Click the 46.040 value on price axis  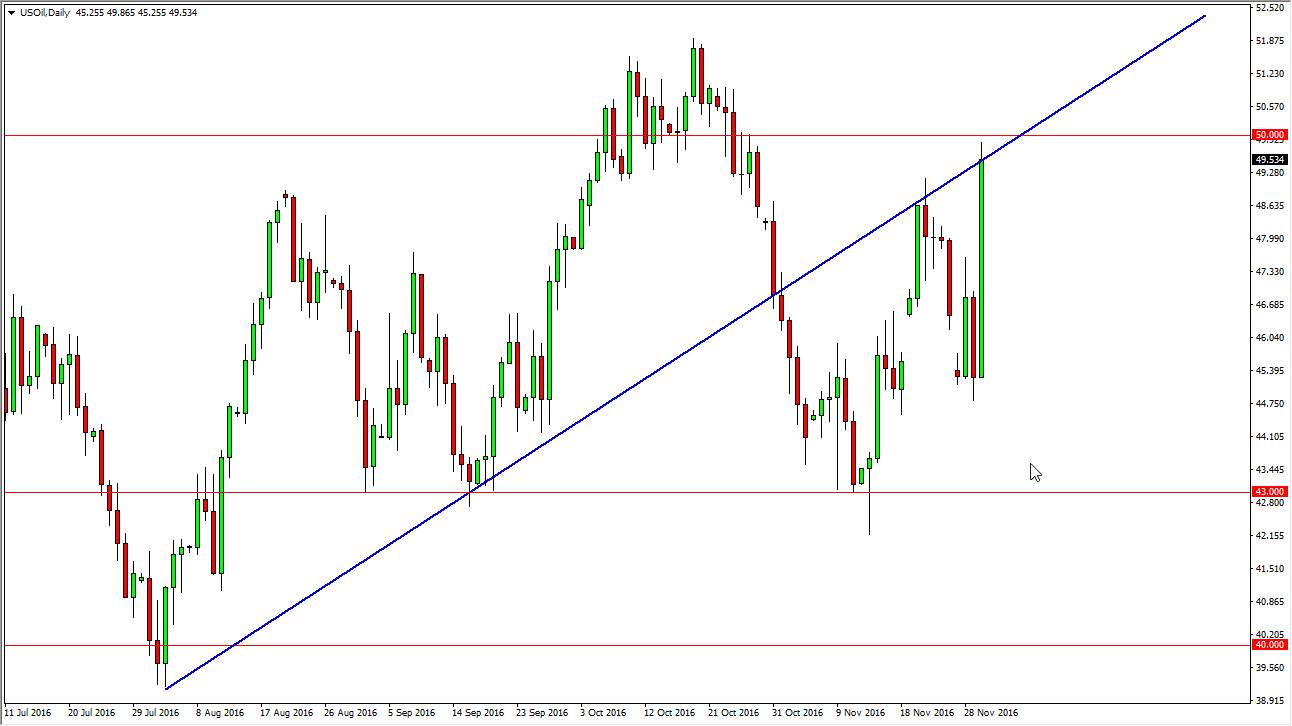tap(1269, 338)
